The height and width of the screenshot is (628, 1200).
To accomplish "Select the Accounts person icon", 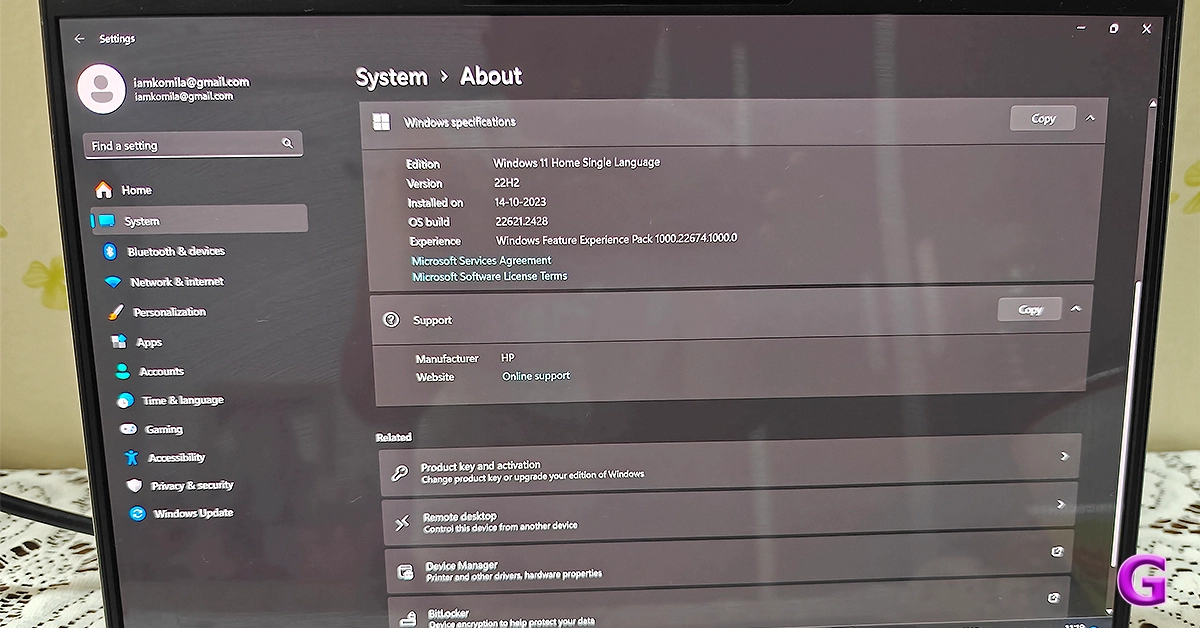I will pyautogui.click(x=122, y=371).
